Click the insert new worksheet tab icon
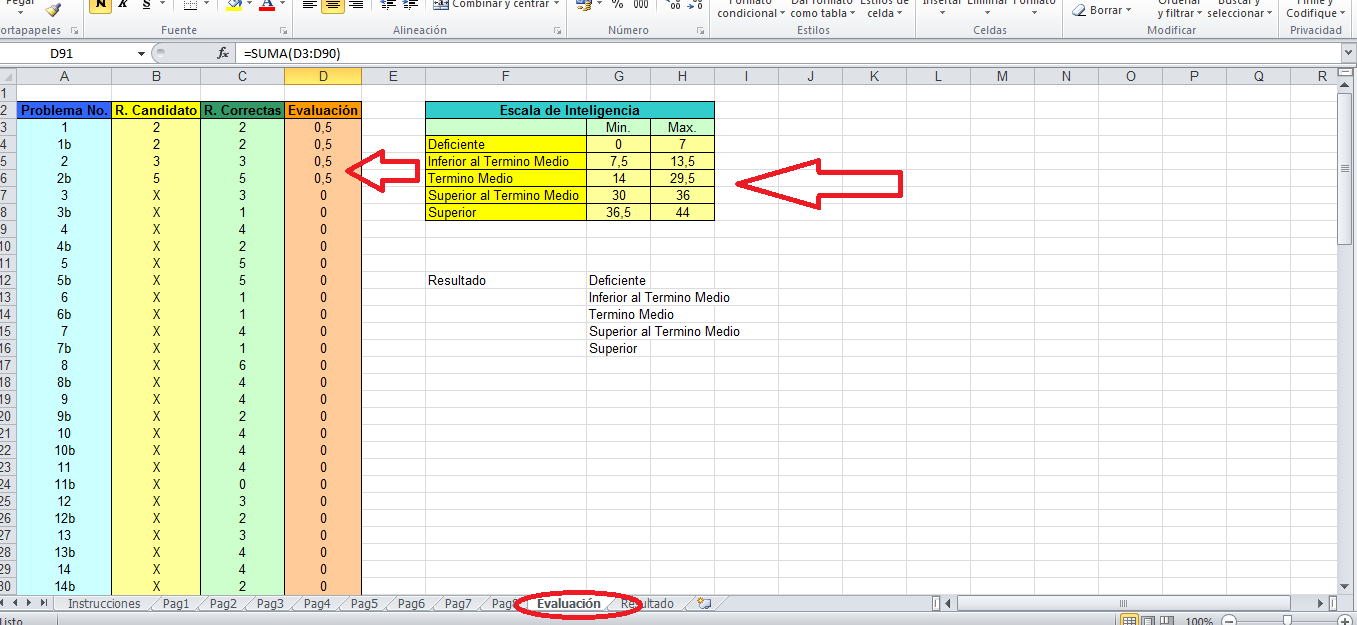The image size is (1357, 625). pos(703,604)
